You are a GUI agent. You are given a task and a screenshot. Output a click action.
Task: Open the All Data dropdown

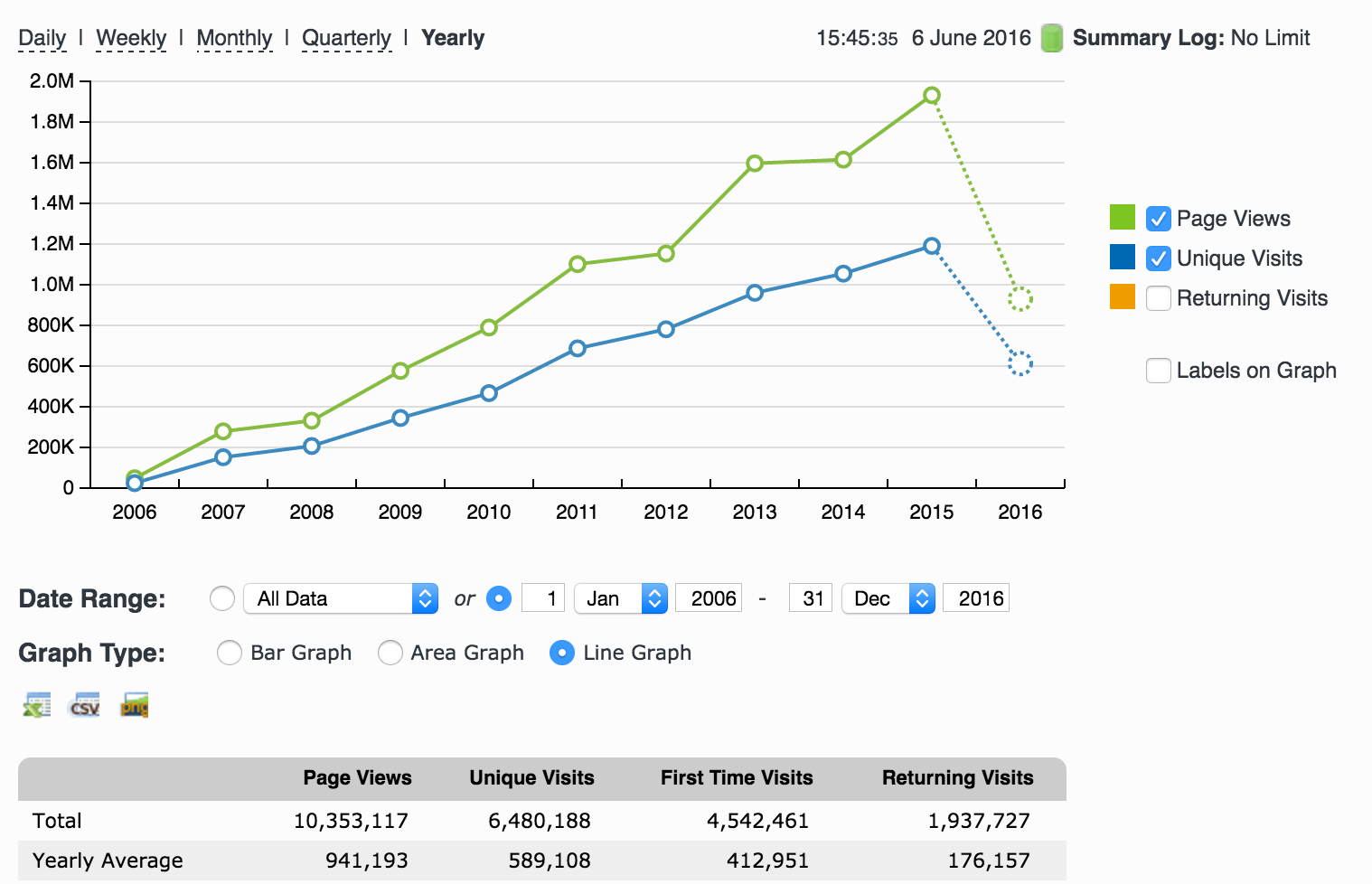pos(341,598)
